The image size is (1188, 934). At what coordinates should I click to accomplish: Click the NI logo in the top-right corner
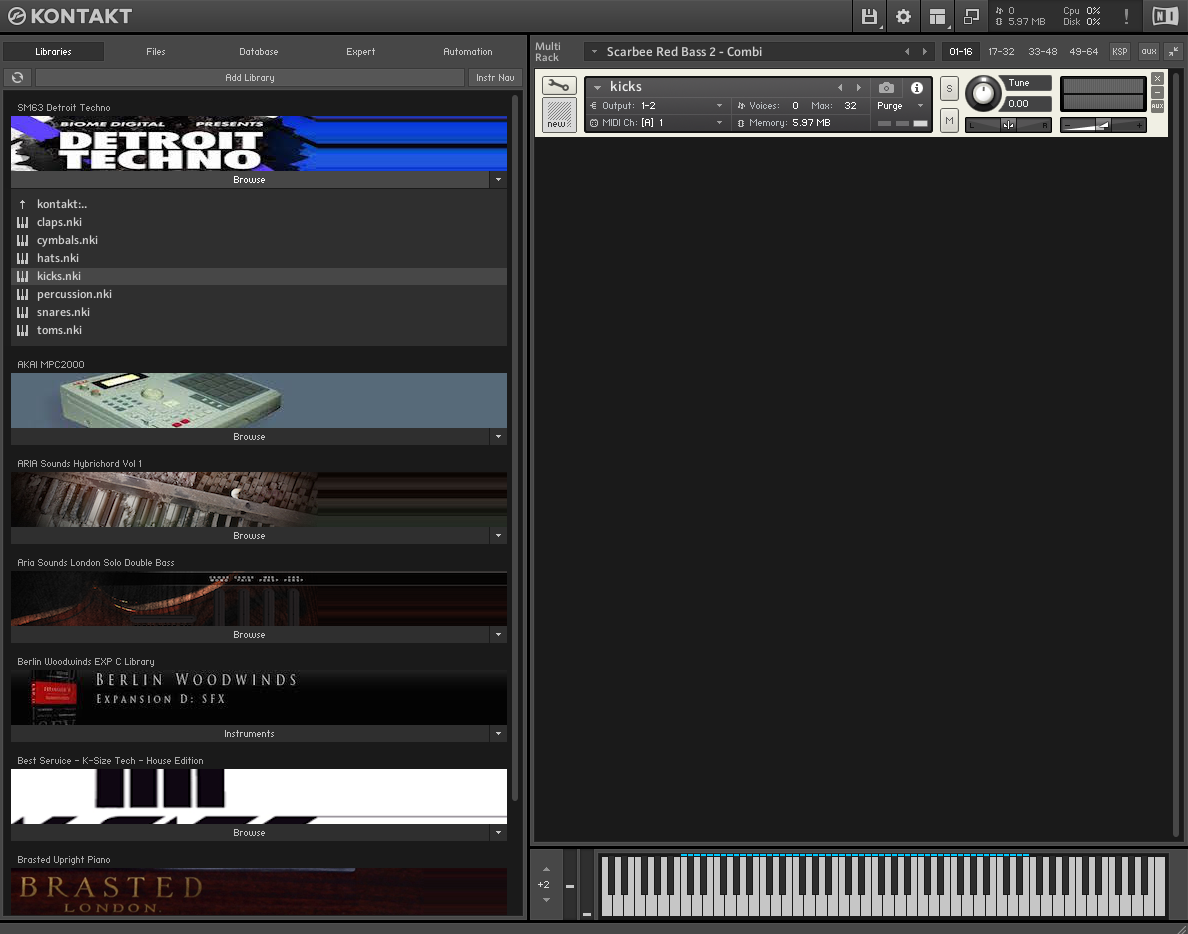tap(1165, 16)
